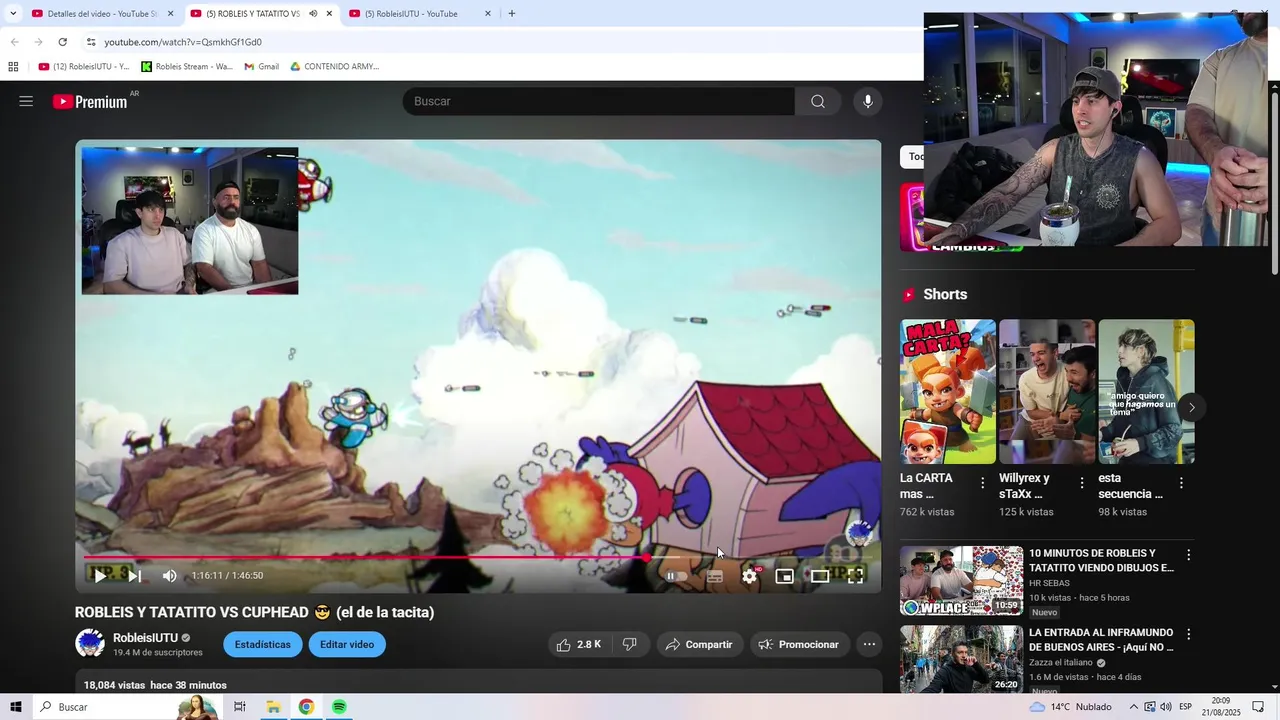Open the La CARTA mas short thumbnail
1280x720 pixels.
pos(948,391)
